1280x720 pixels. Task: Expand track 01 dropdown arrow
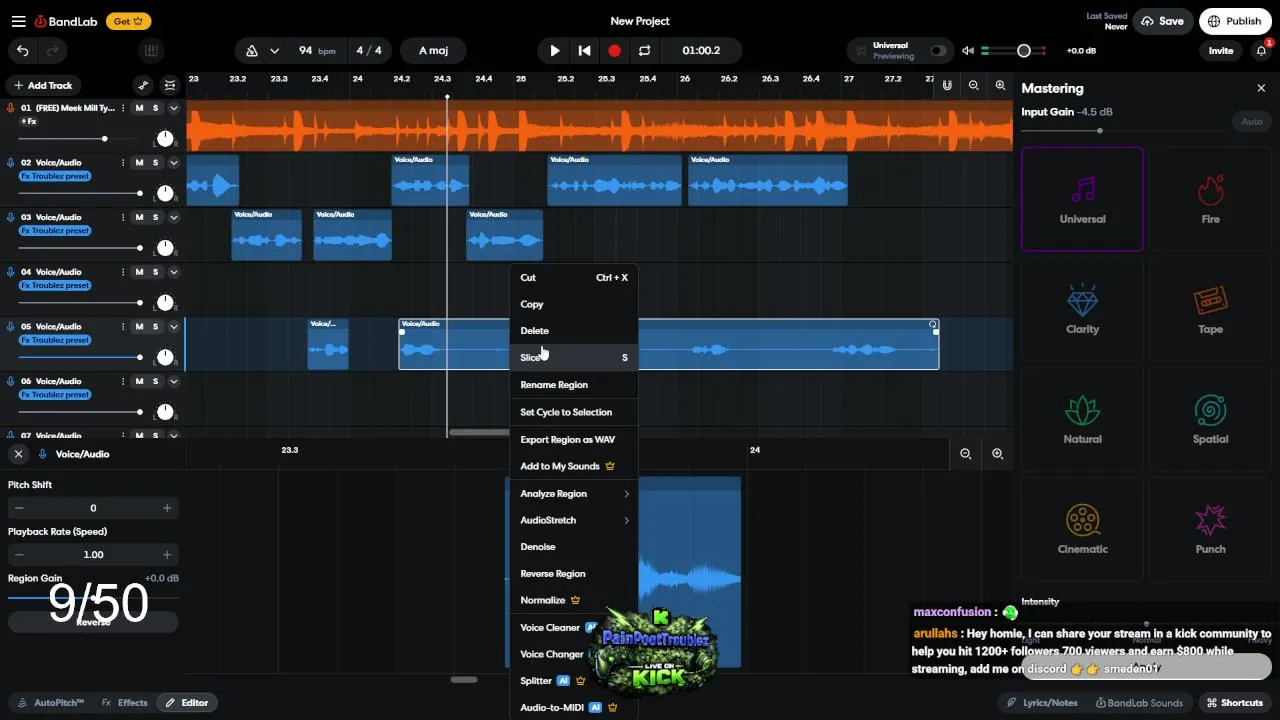point(173,108)
